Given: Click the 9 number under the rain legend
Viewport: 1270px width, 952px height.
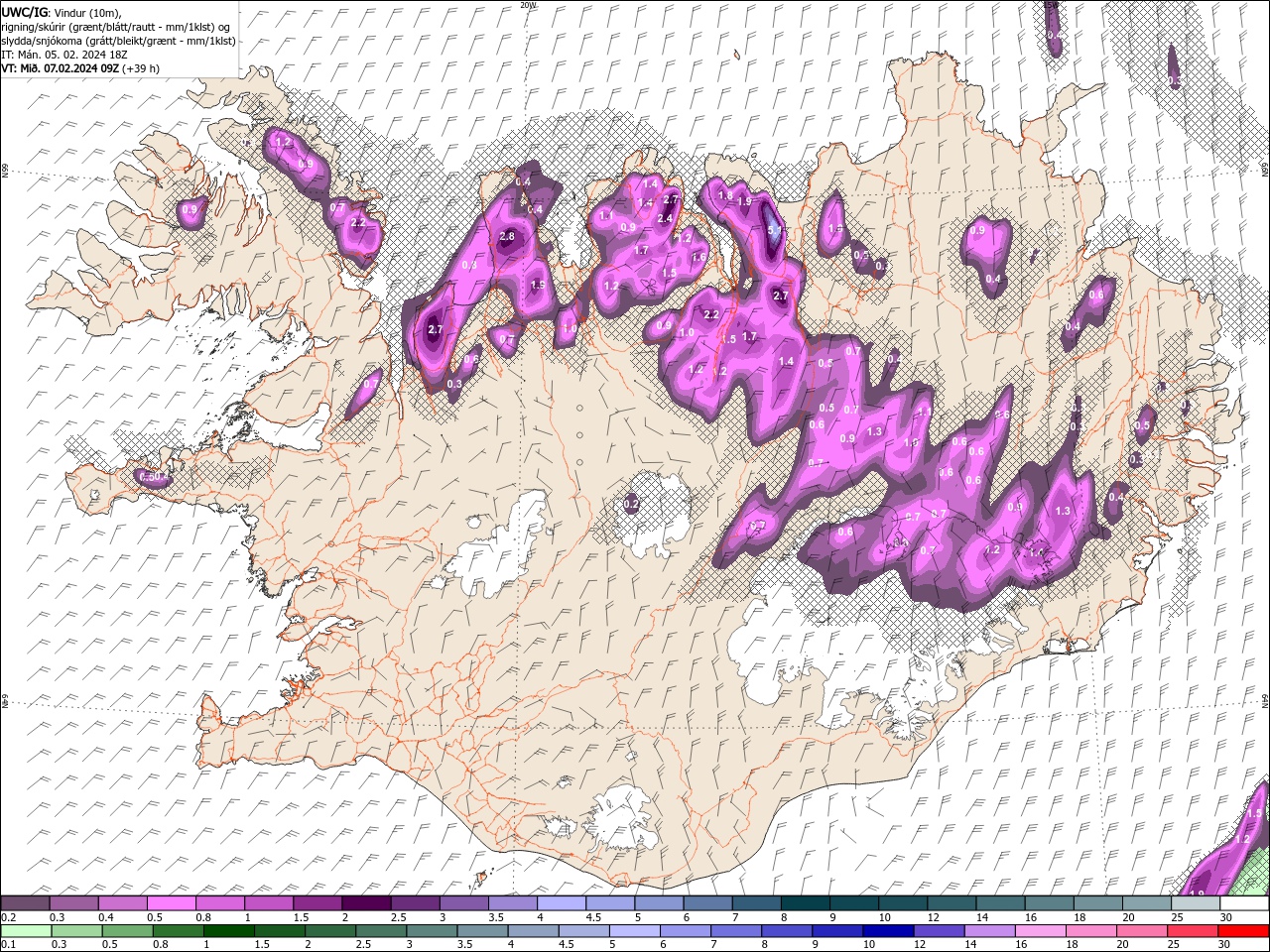Looking at the screenshot, I should [816, 944].
